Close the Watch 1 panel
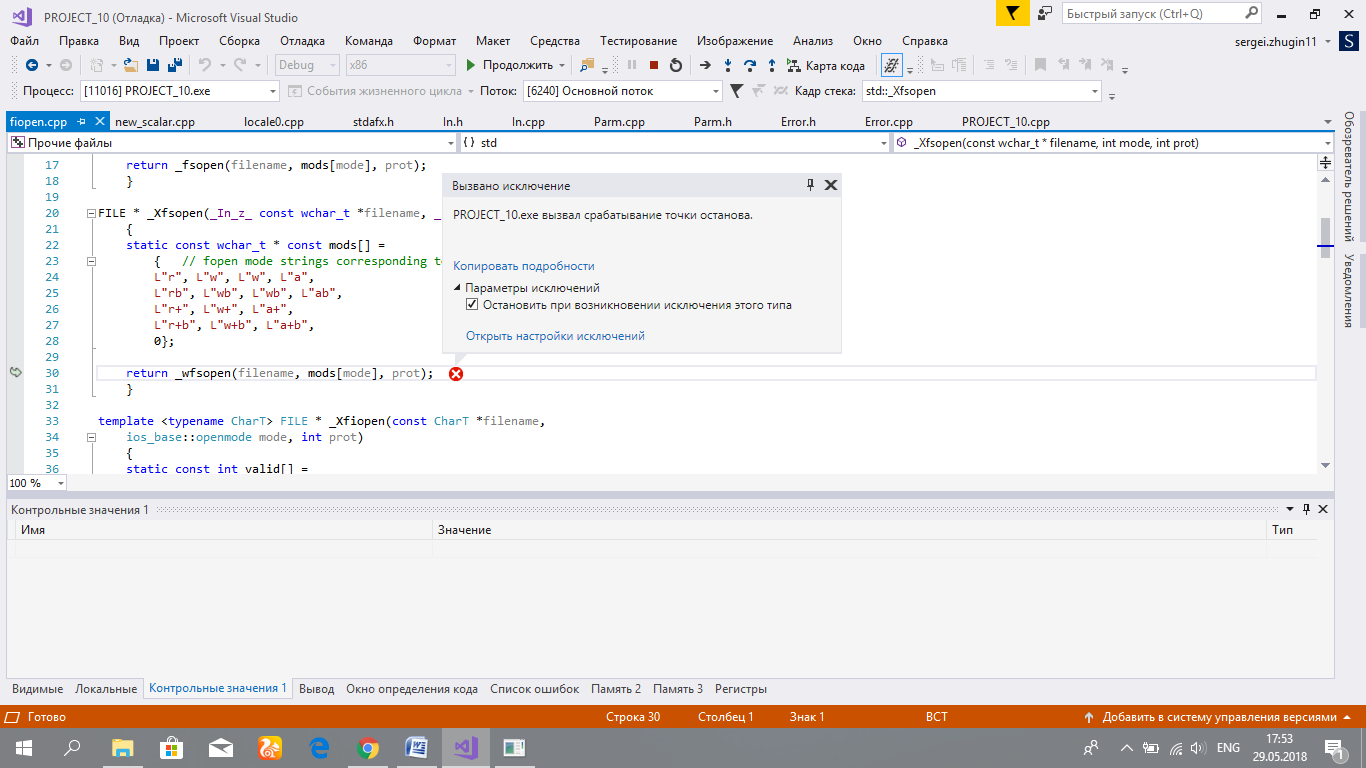 [1323, 509]
